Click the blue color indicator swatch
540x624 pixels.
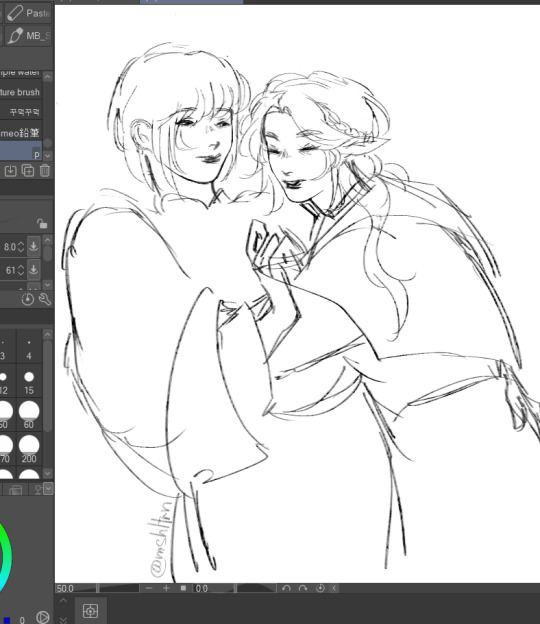(7, 620)
